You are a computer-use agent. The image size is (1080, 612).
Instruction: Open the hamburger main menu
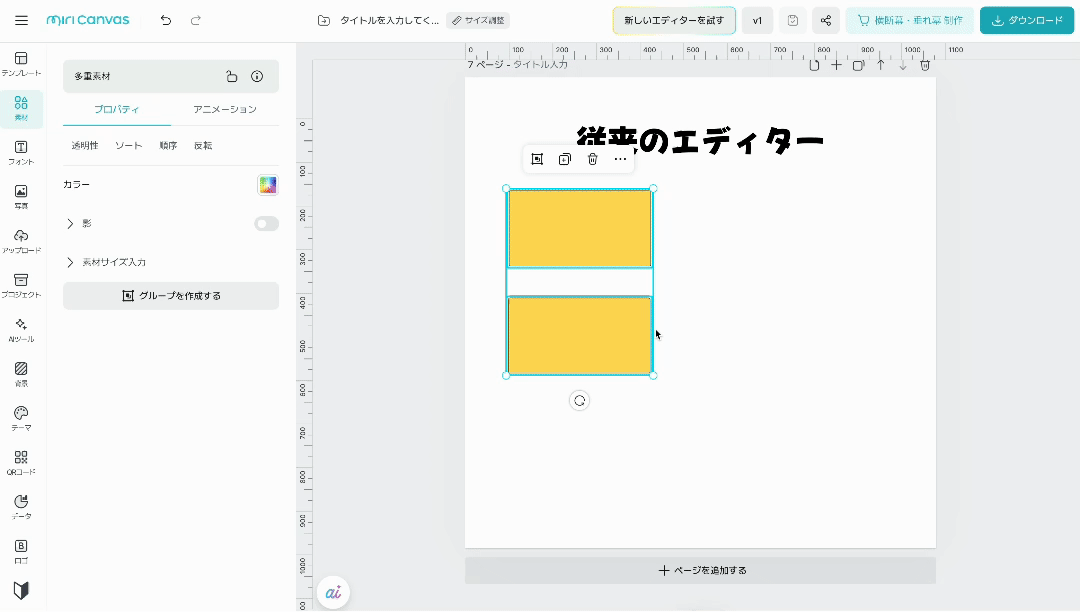coord(21,21)
